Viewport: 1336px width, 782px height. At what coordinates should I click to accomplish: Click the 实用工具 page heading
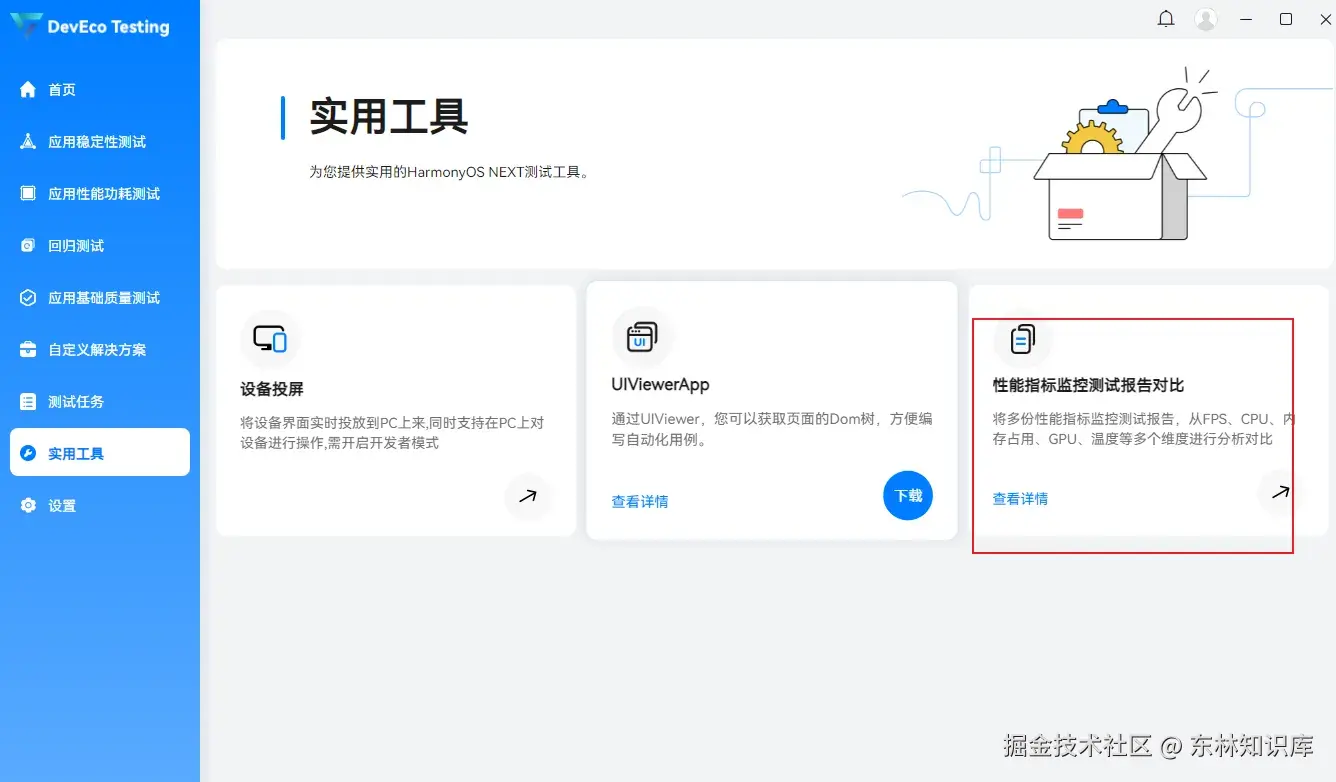389,117
